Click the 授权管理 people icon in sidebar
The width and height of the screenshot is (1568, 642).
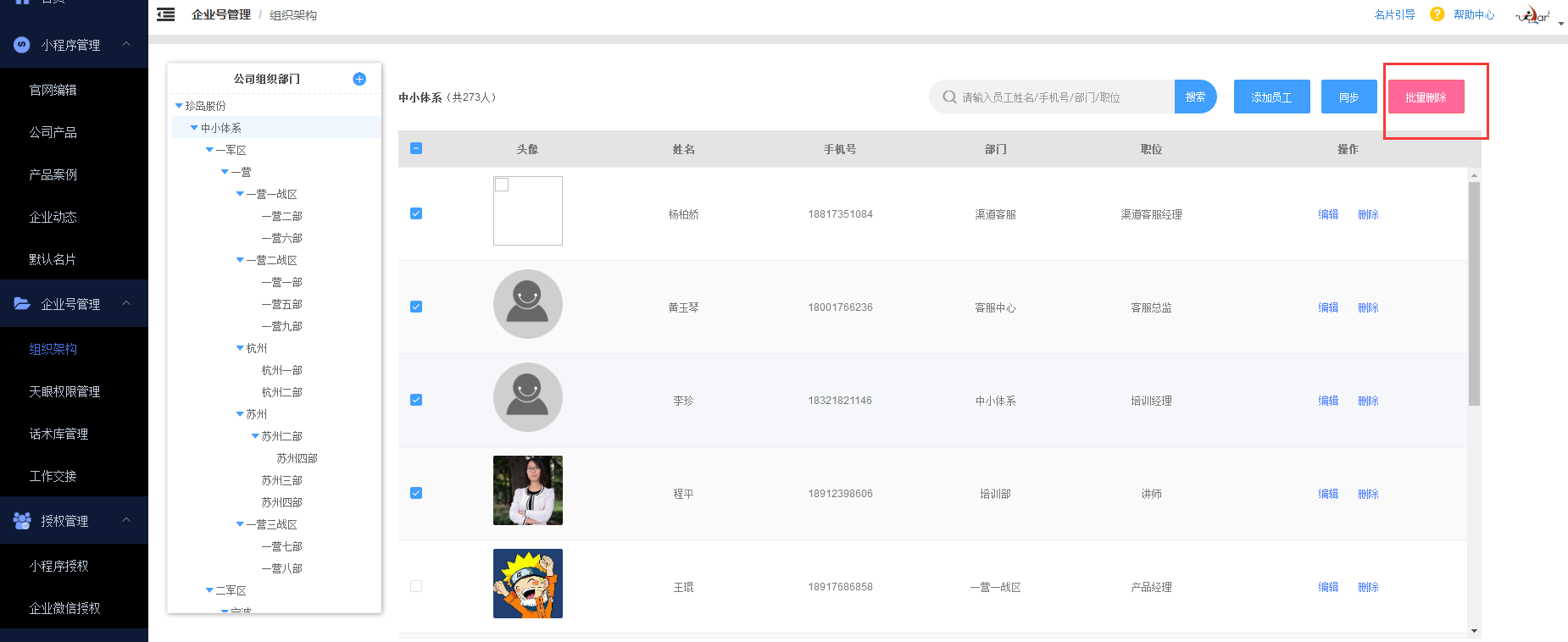pyautogui.click(x=22, y=521)
